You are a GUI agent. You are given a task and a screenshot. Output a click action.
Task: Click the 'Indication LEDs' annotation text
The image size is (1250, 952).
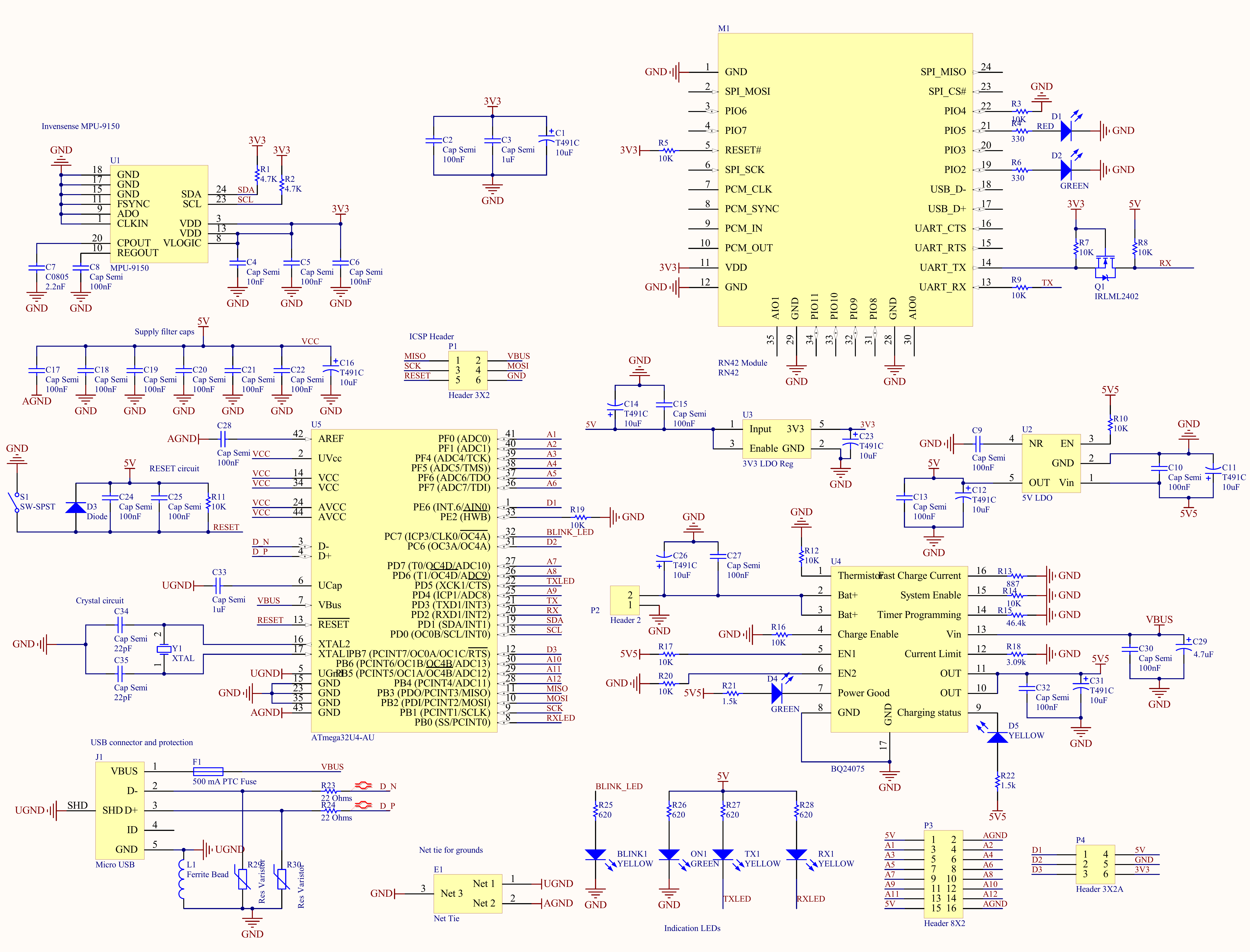pos(692,928)
